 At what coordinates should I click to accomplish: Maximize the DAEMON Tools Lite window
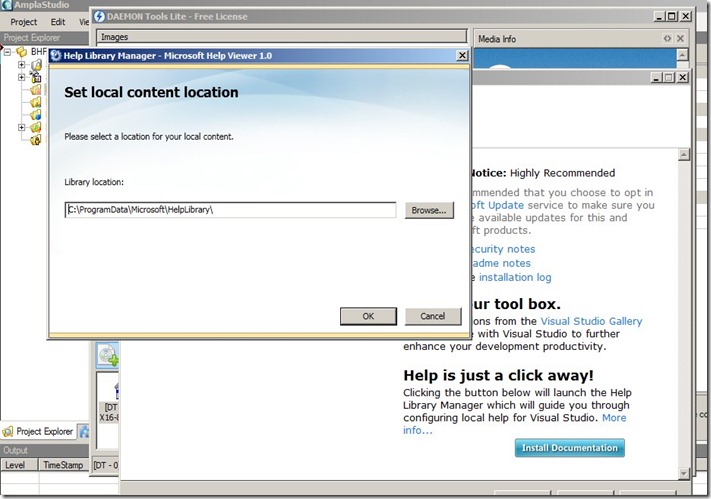coord(672,16)
